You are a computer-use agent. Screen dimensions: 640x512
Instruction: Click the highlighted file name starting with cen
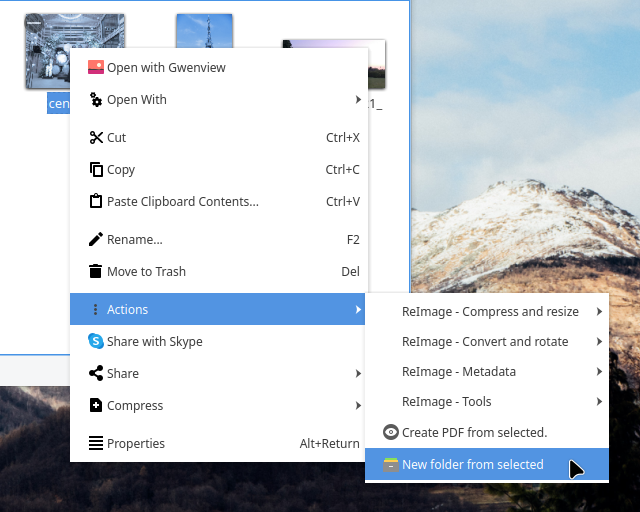(x=59, y=103)
